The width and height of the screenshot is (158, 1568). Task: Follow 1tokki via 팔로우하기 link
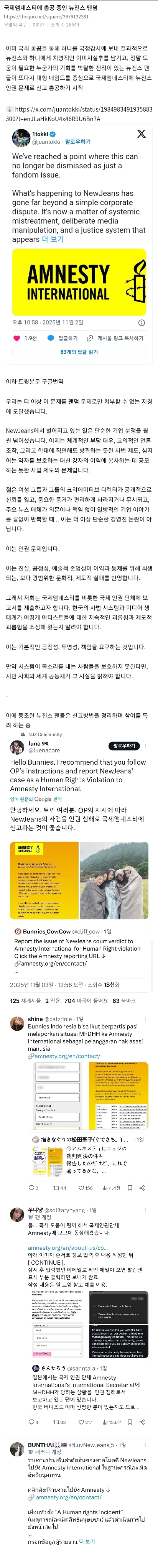point(78,142)
